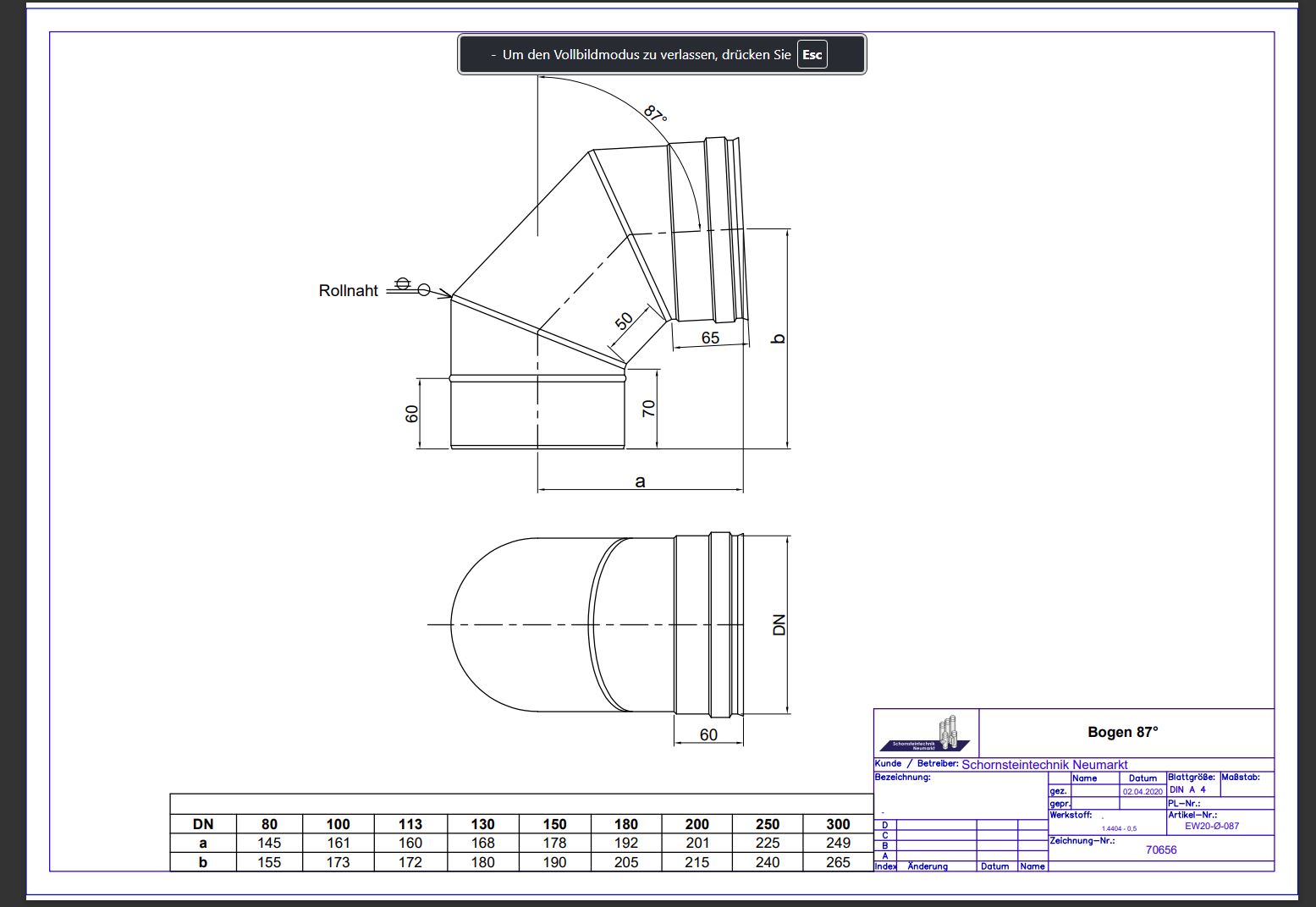This screenshot has width=1316, height=907.
Task: Click the drawing number 70656
Action: pos(1160,849)
